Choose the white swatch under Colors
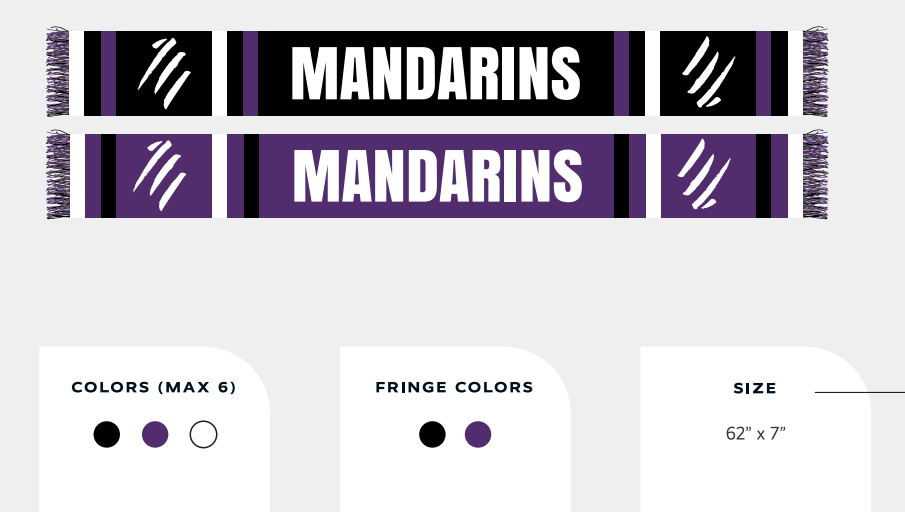905x512 pixels. click(x=203, y=434)
